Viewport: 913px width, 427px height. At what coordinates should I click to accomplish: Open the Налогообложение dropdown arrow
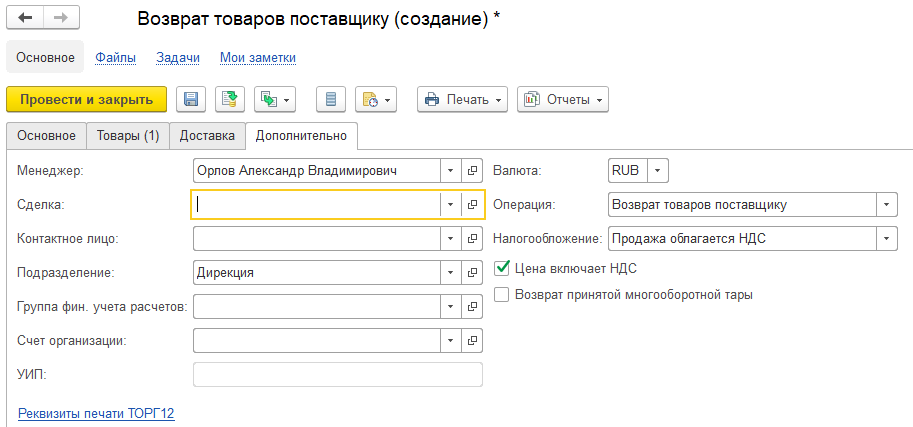tap(886, 238)
